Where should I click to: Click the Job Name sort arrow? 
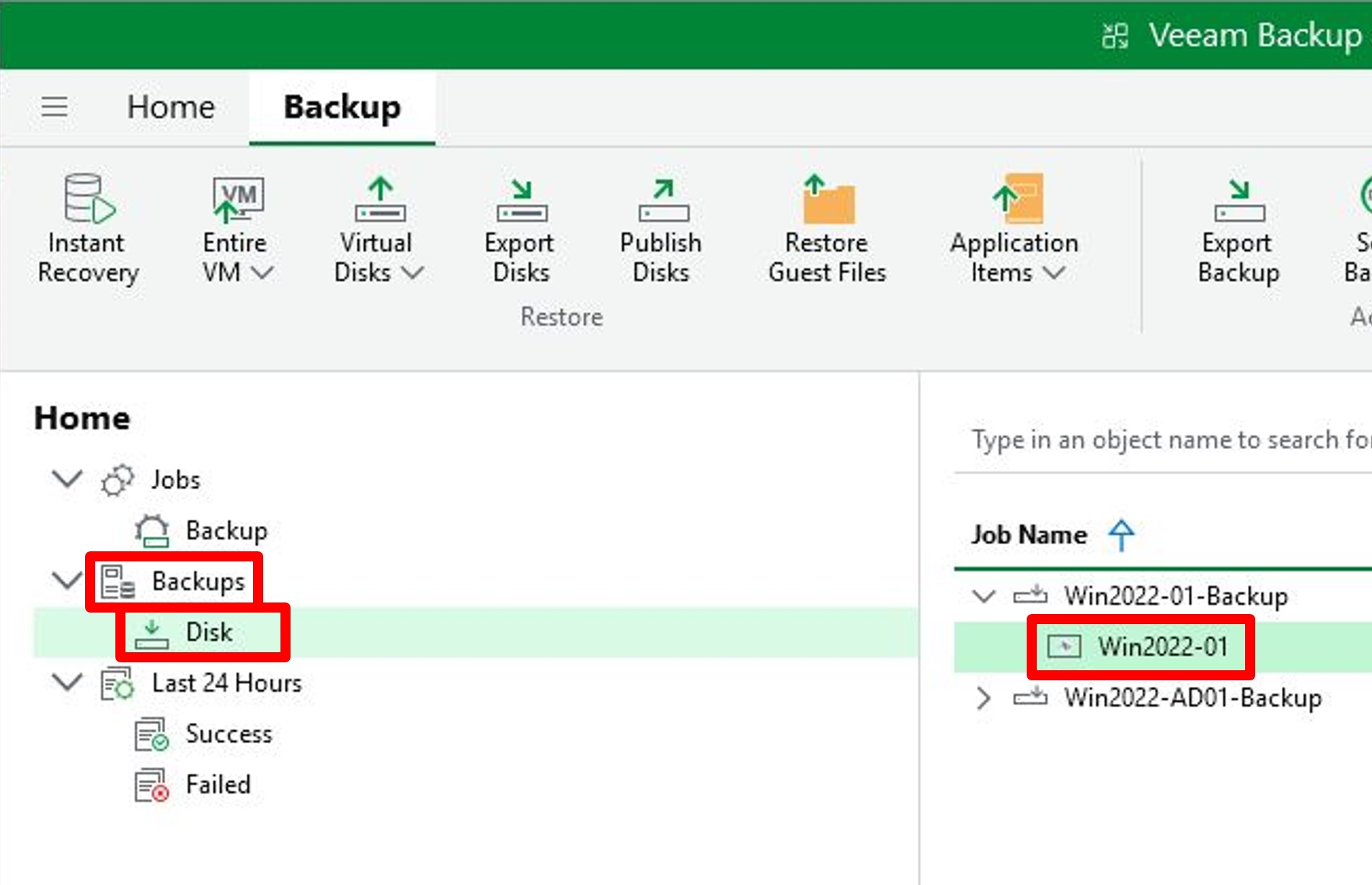click(1121, 535)
